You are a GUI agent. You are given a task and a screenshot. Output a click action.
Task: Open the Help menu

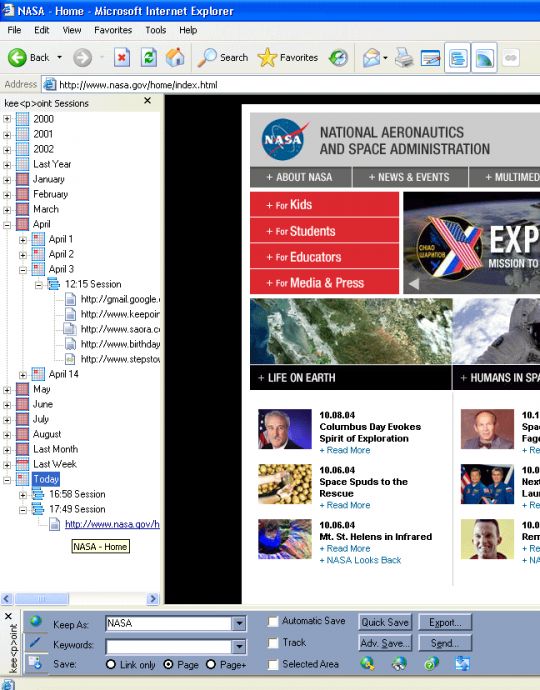coord(188,30)
